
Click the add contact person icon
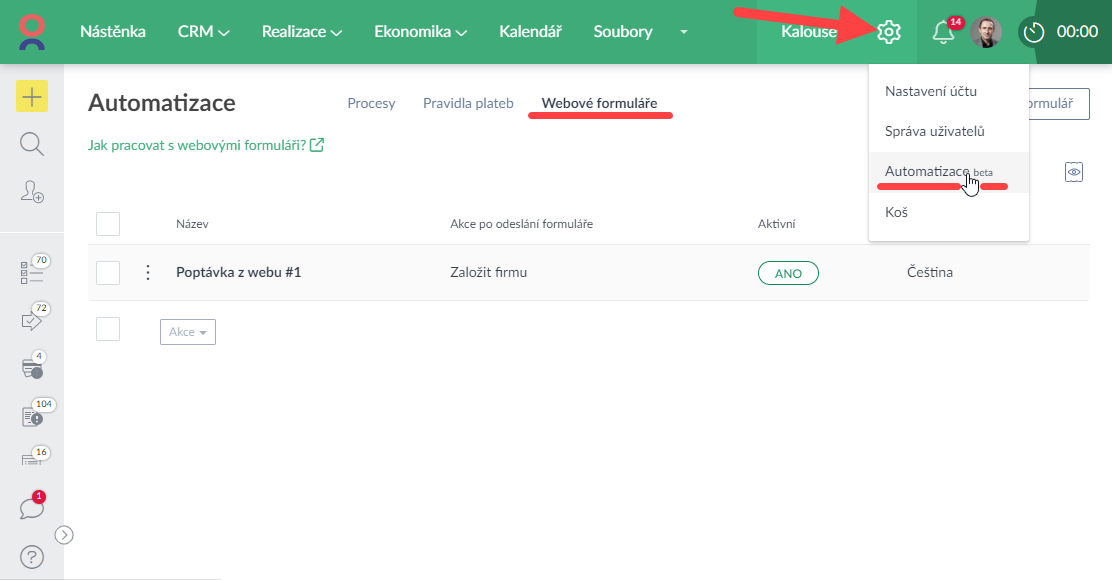(32, 192)
